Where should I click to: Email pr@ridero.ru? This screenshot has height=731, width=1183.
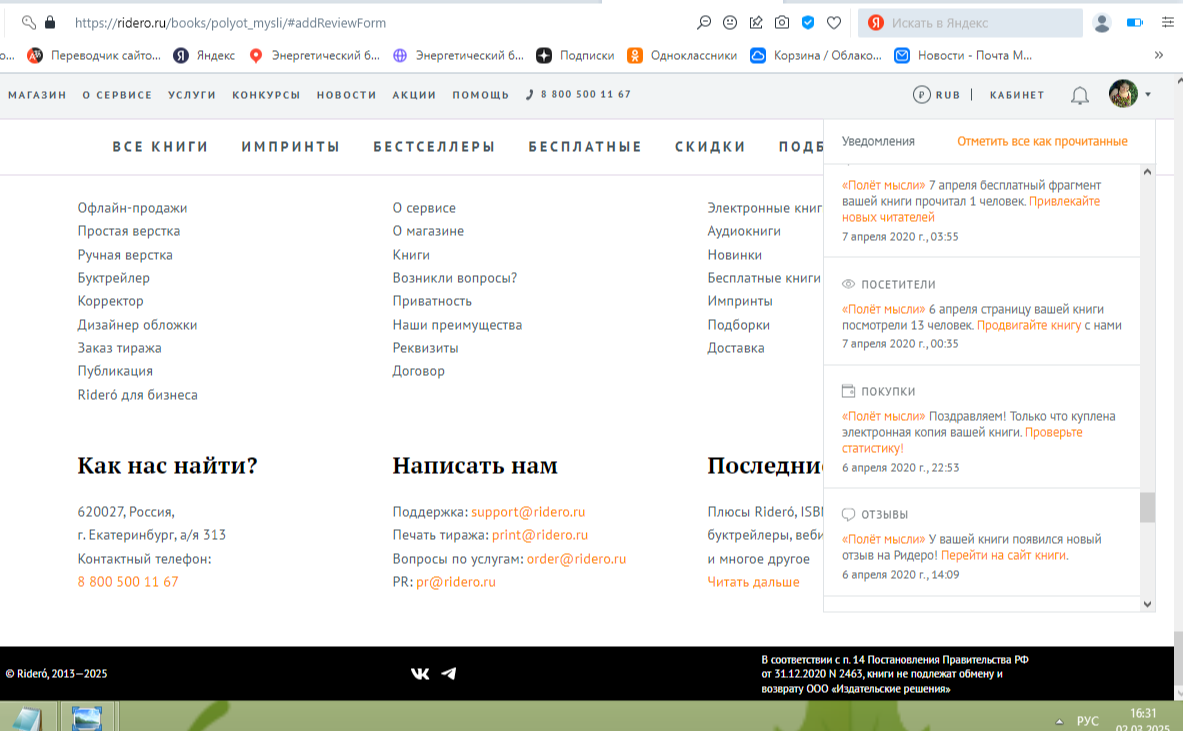pos(456,582)
